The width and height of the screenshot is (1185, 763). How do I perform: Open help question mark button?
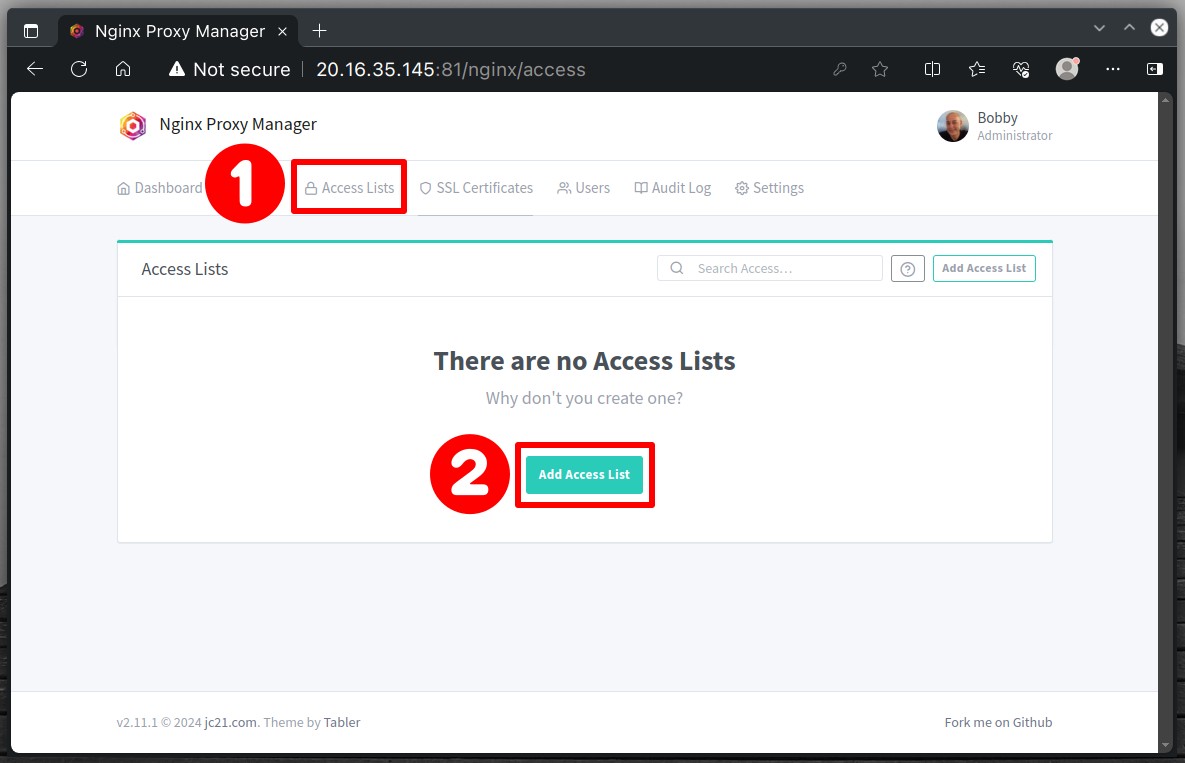908,269
